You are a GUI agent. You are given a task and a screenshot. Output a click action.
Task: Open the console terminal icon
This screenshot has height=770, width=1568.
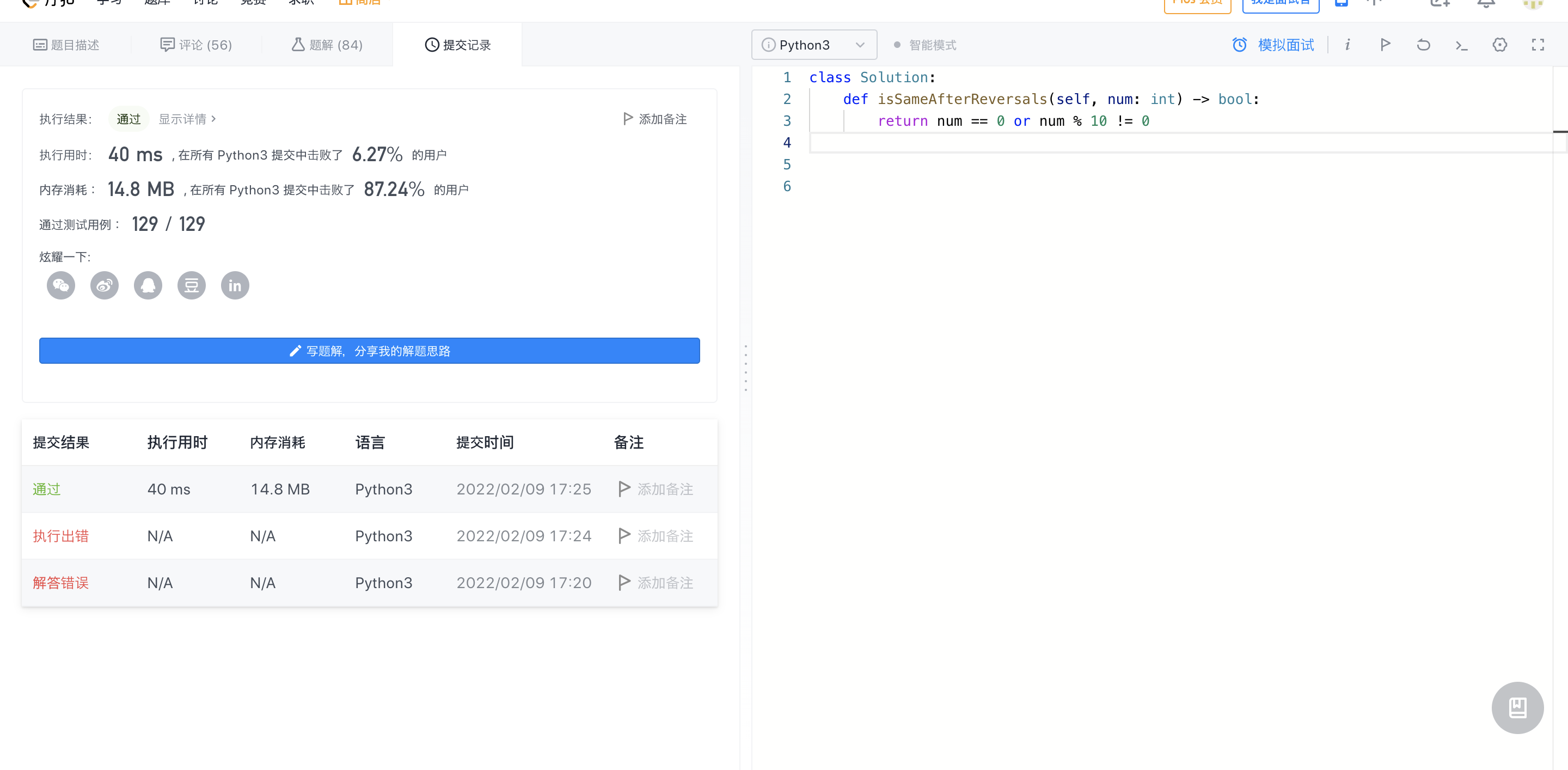pyautogui.click(x=1461, y=45)
